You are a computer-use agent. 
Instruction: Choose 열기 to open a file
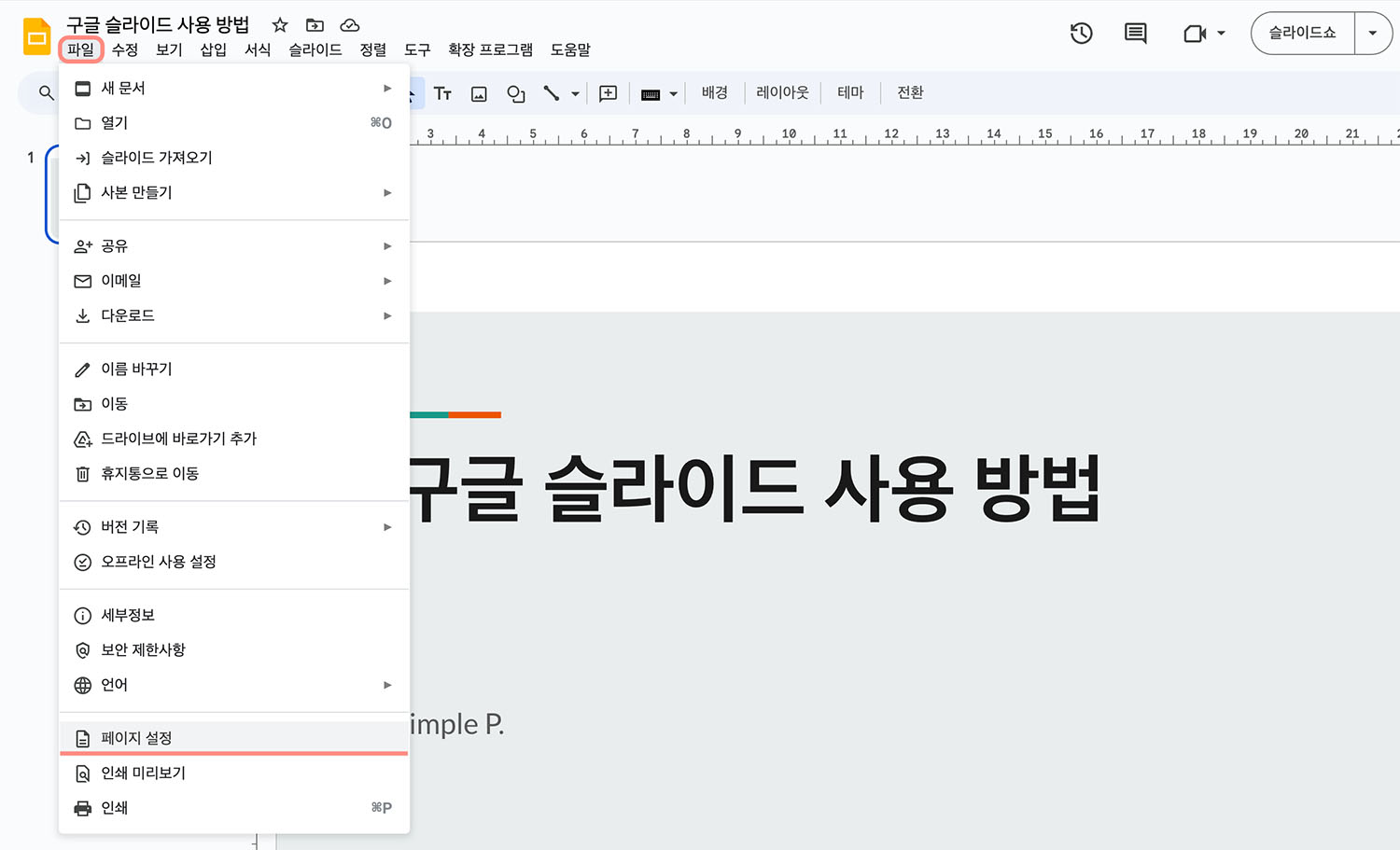[x=234, y=122]
